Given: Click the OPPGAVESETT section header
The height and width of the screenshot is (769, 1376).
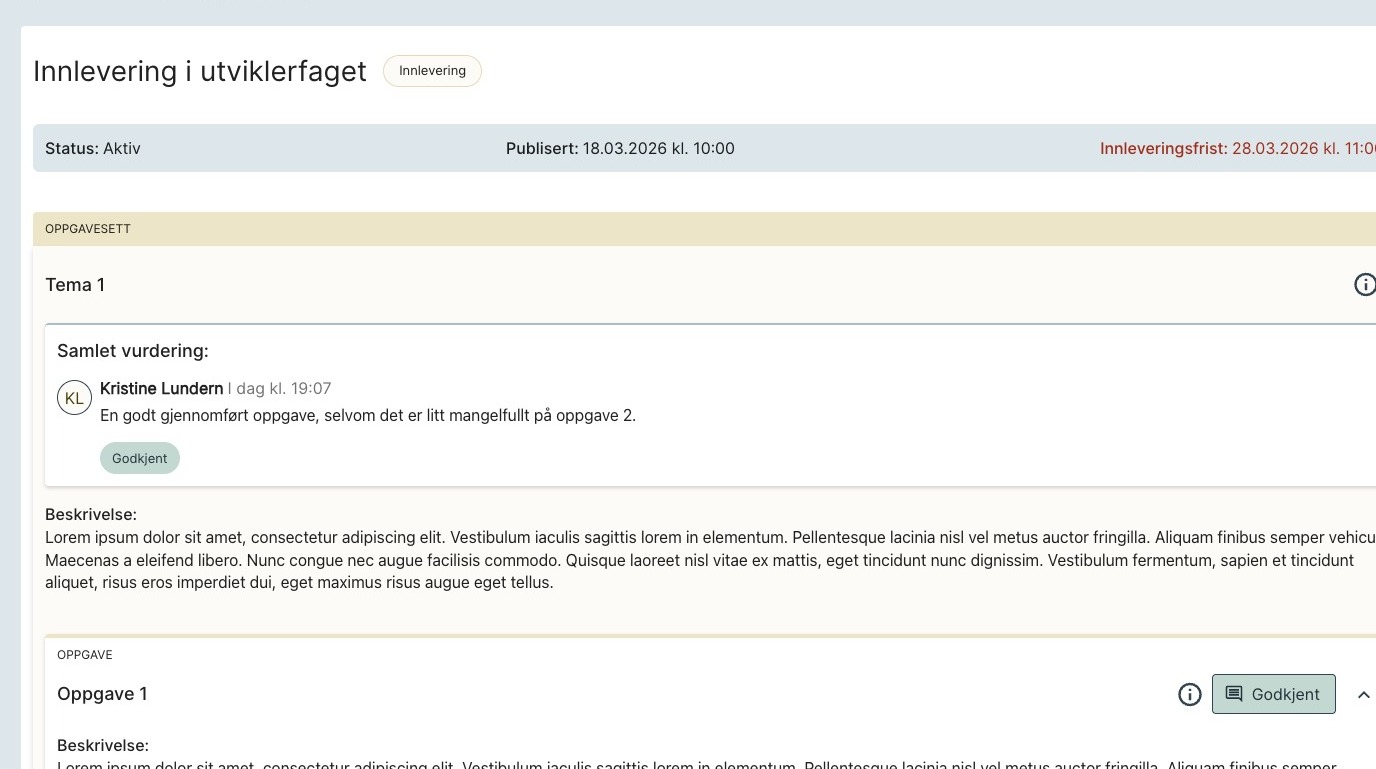Looking at the screenshot, I should click(88, 229).
